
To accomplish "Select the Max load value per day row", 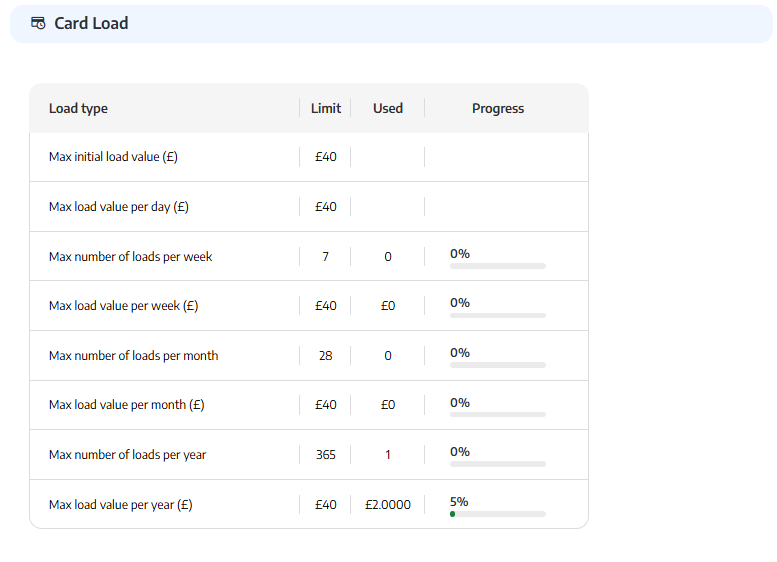I will 309,207.
